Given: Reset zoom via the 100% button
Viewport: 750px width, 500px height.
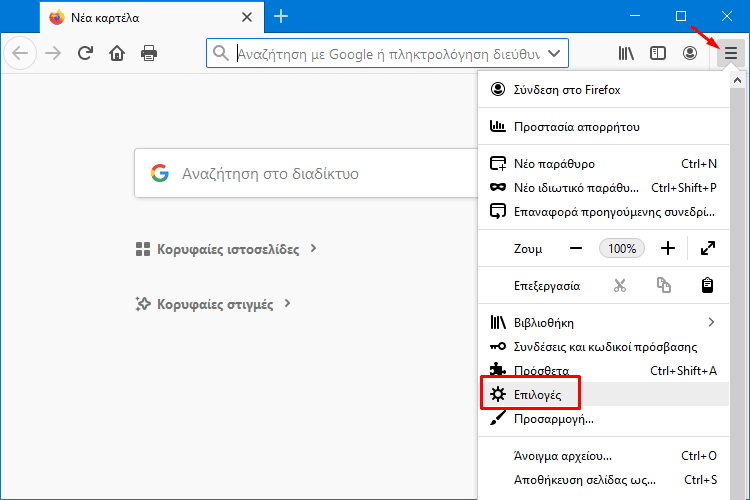Looking at the screenshot, I should (622, 248).
